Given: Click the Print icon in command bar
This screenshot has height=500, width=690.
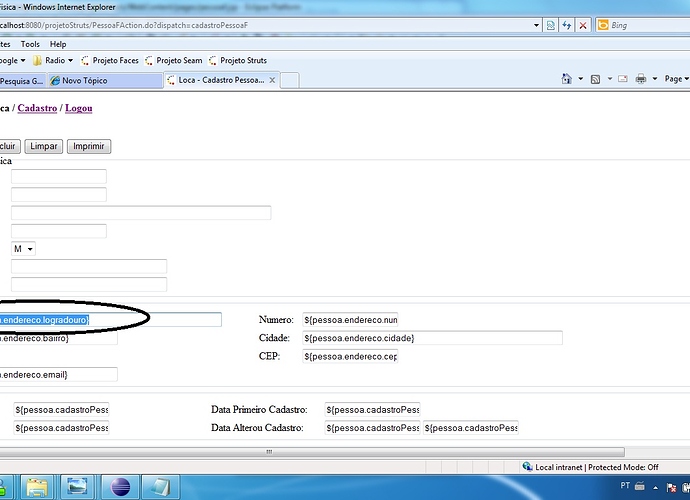Looking at the screenshot, I should (641, 79).
